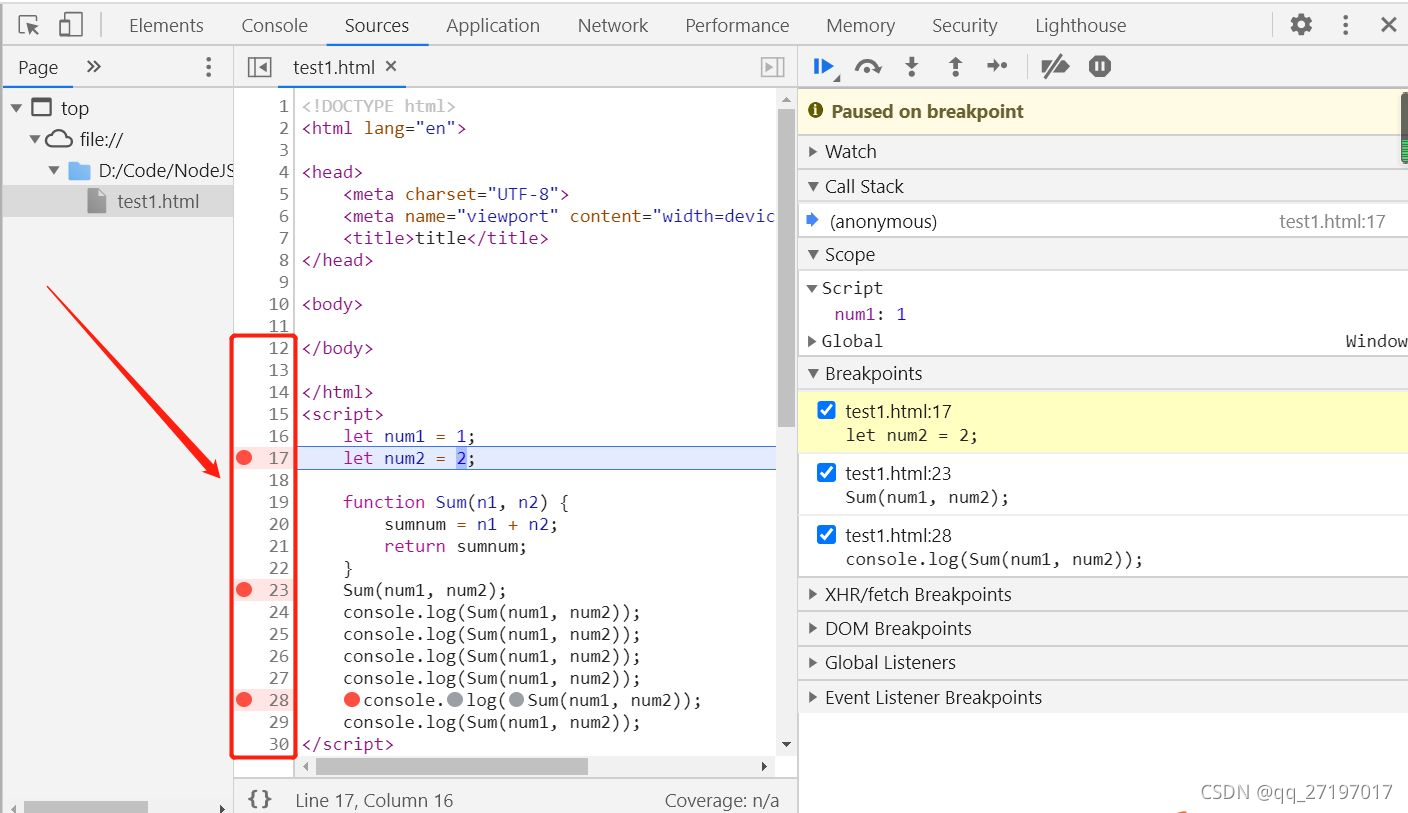
Task: Switch to the Console tab
Action: [274, 26]
